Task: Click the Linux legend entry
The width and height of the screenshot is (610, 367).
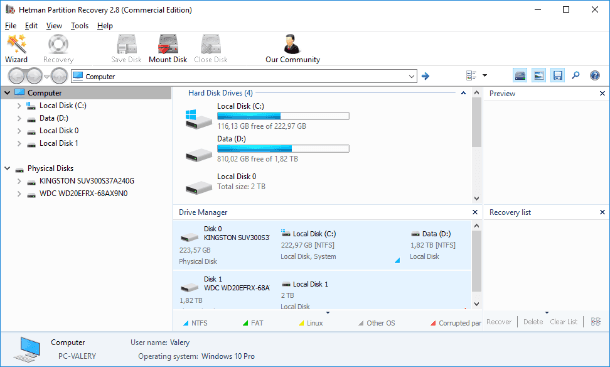Action: pos(311,323)
